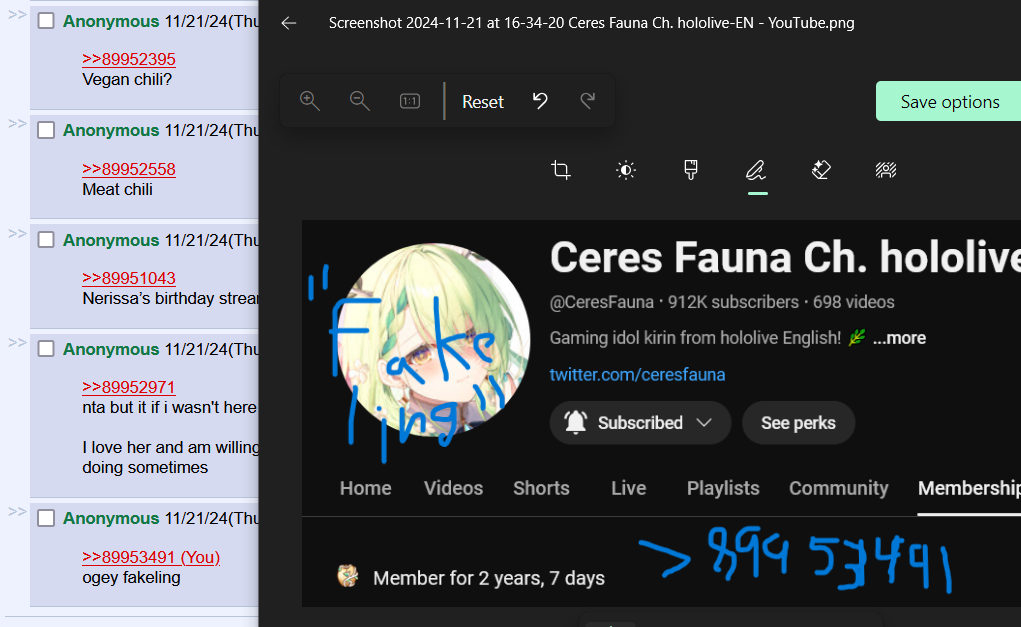
Task: Click the 'Meat chili' post text
Action: (x=117, y=189)
